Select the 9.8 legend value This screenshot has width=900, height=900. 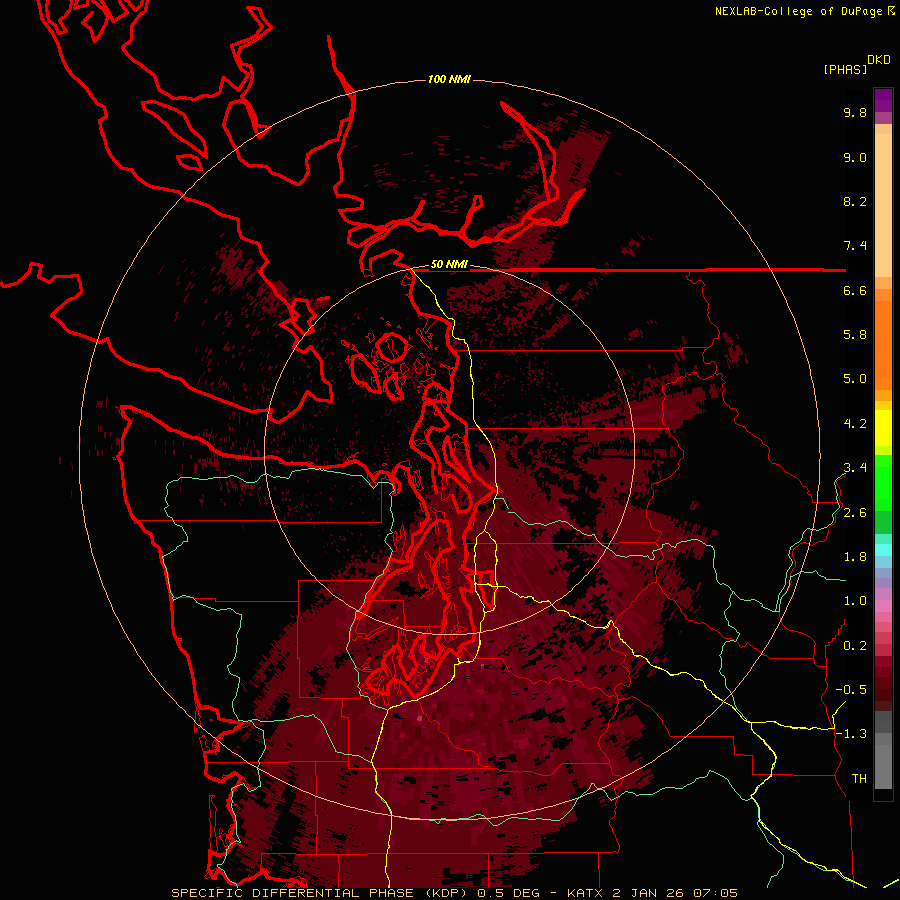[855, 112]
